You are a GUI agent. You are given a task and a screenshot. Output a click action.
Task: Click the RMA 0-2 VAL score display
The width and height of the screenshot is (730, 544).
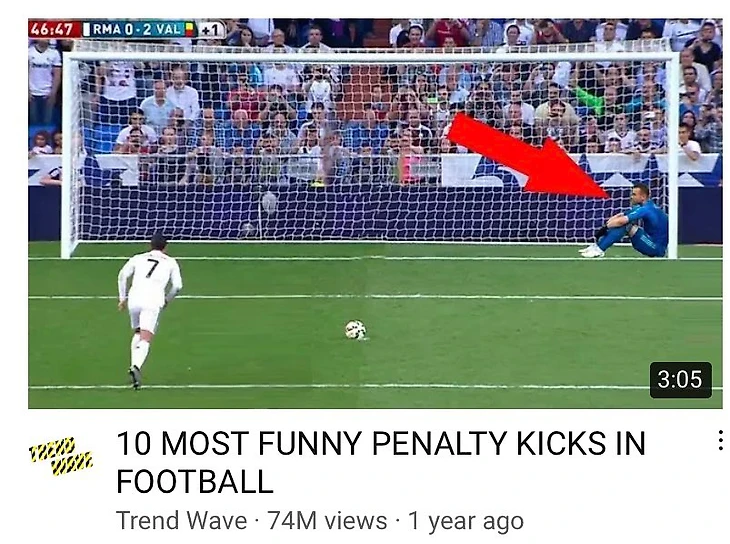(136, 29)
